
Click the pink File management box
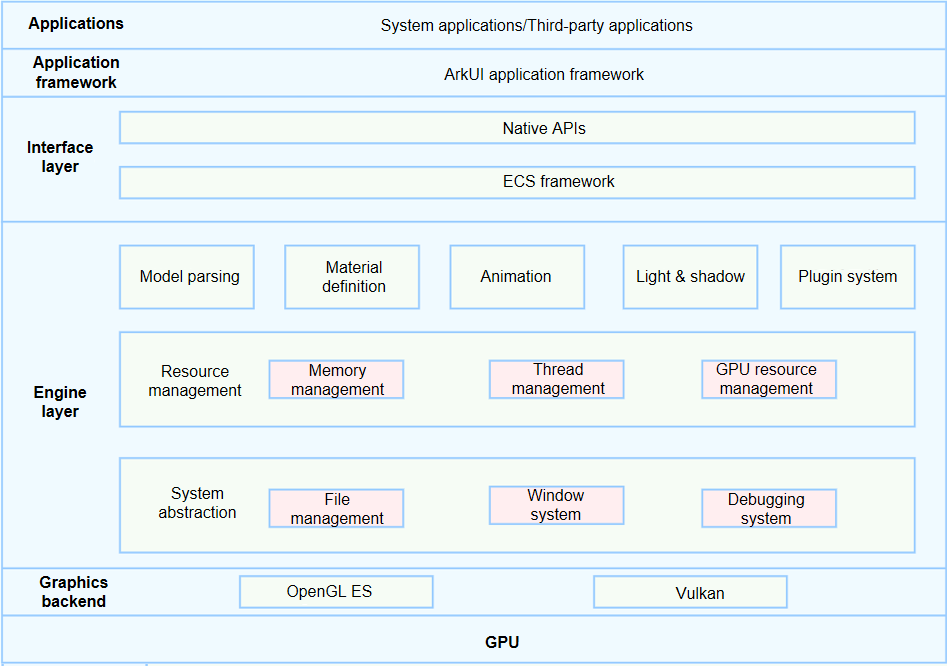(x=337, y=508)
